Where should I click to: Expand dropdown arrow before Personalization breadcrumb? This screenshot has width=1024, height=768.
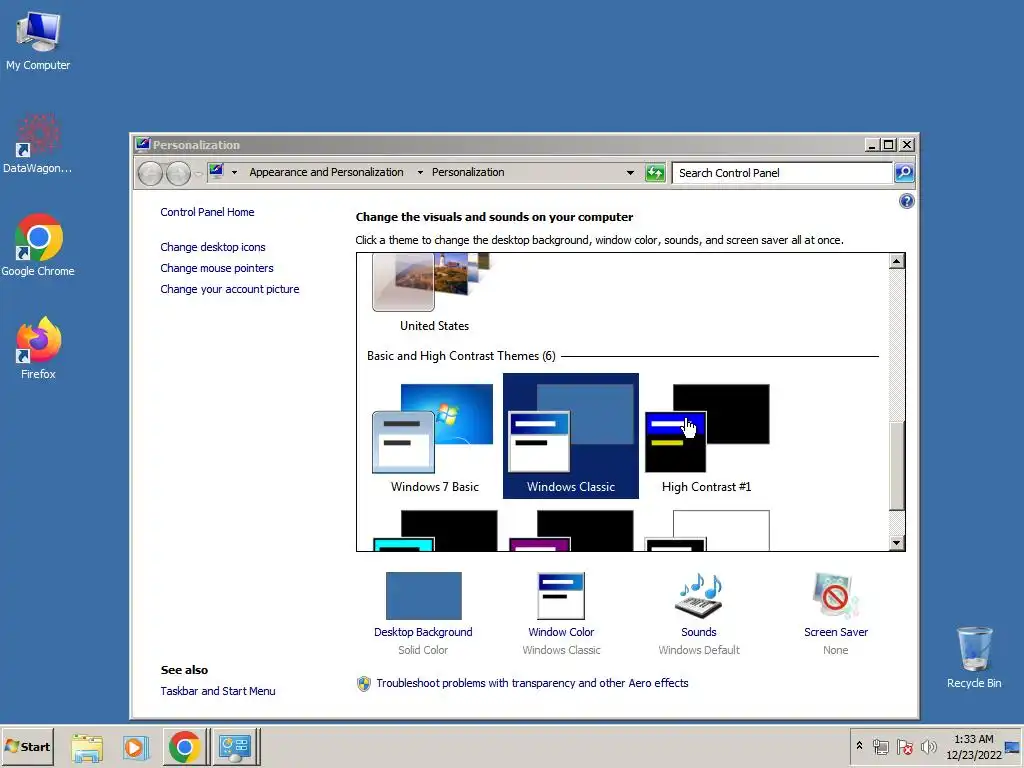(420, 172)
